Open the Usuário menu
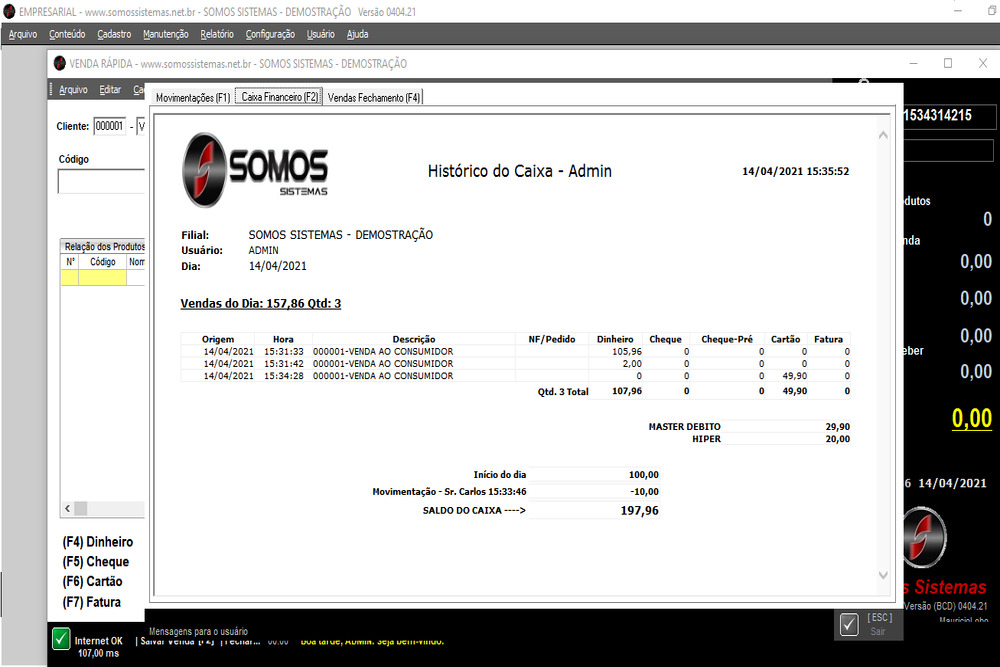Image resolution: width=1000 pixels, height=667 pixels. (321, 34)
